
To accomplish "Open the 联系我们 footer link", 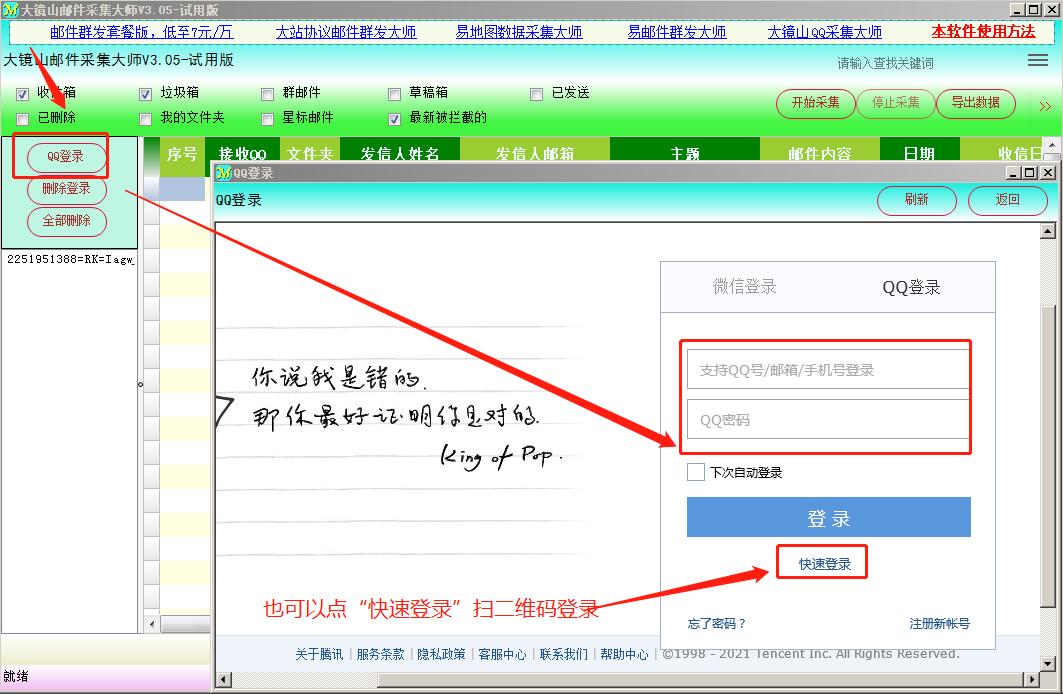I will [x=563, y=654].
